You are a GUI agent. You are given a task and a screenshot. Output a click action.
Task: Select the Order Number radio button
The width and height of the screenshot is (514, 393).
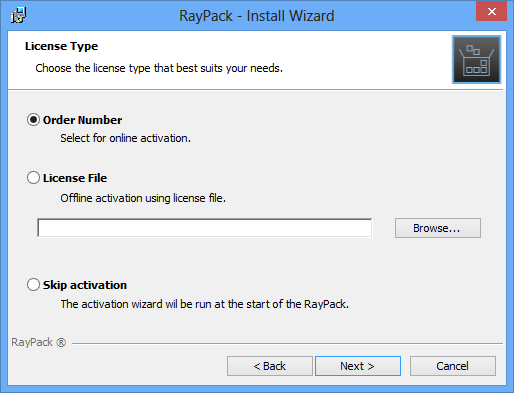click(33, 120)
